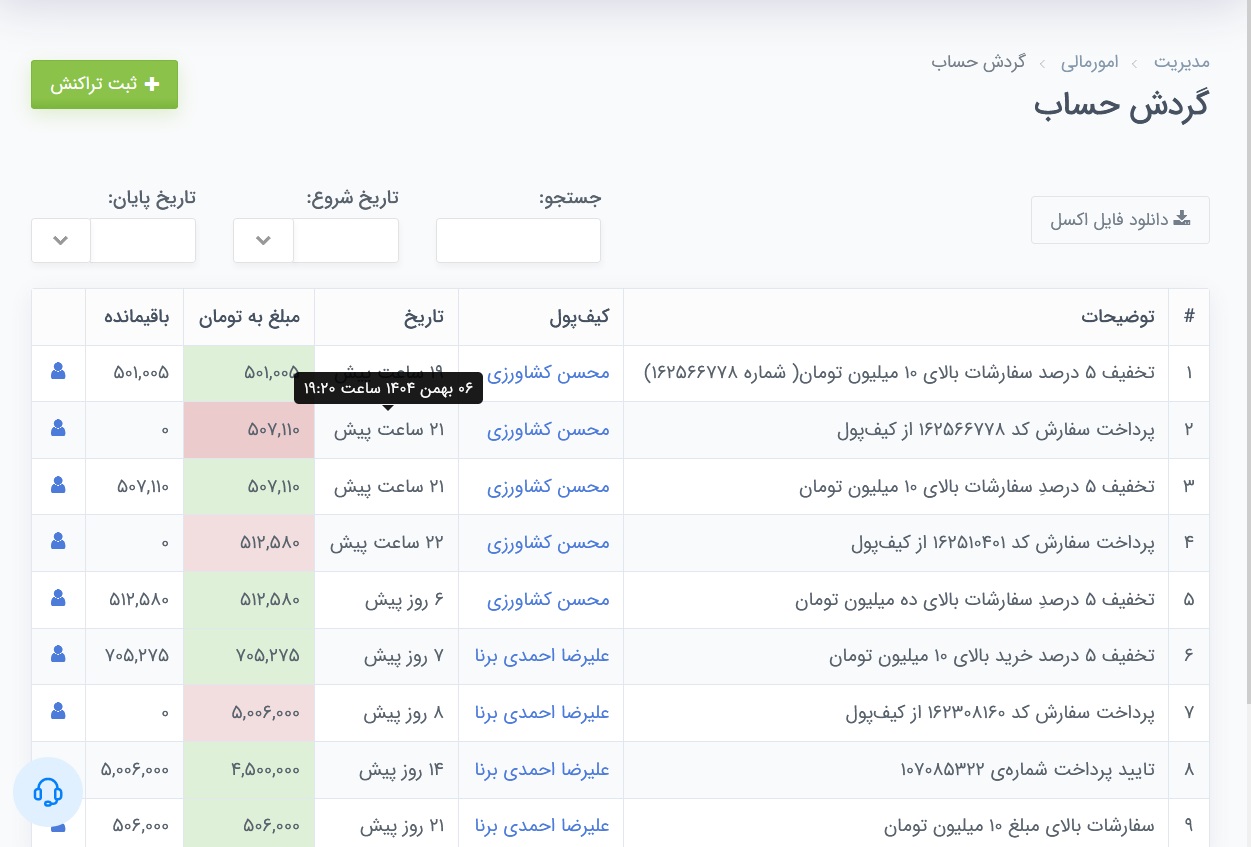Click the user icon in row 4
The width and height of the screenshot is (1251, 847).
pos(58,541)
